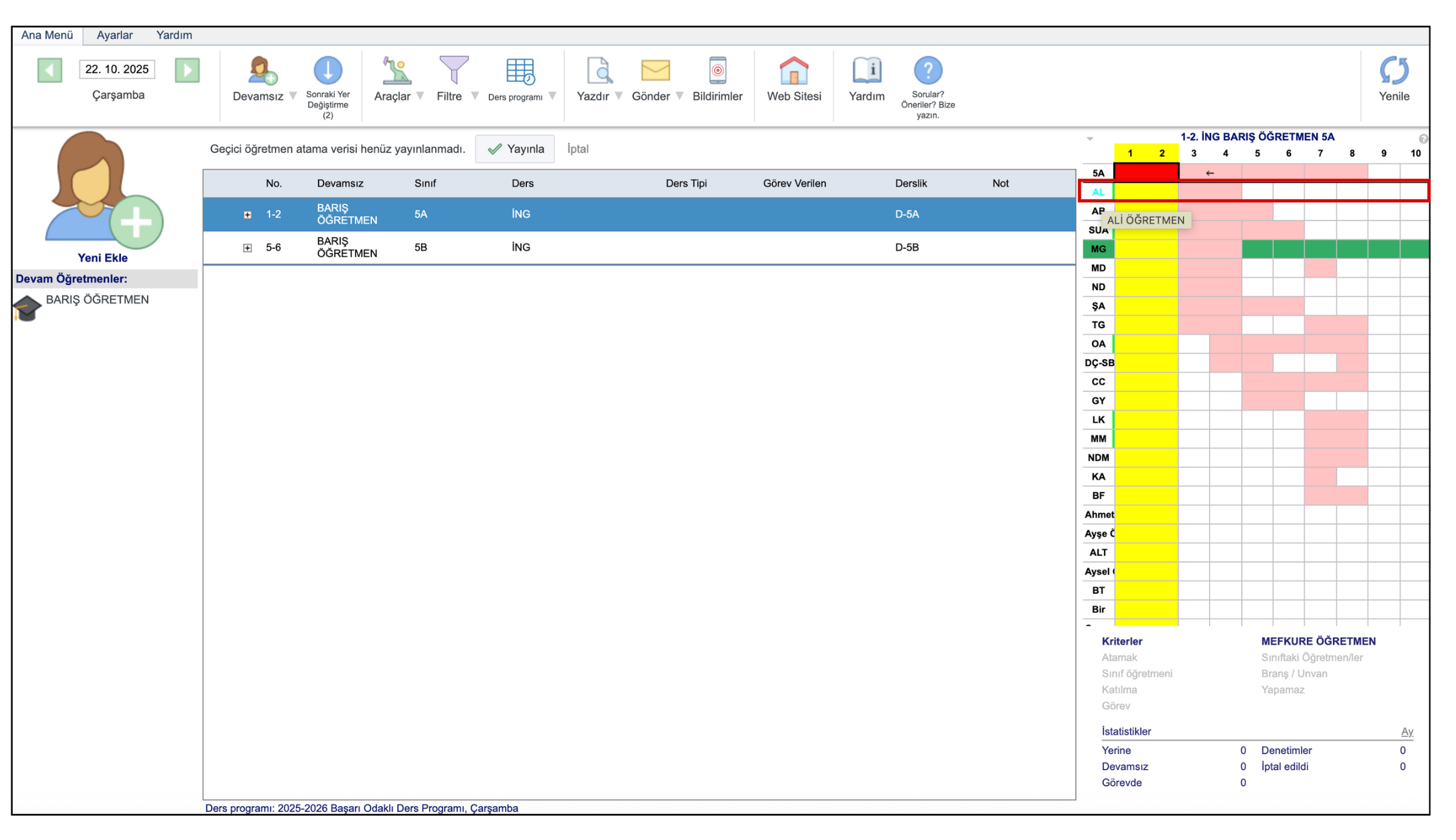Open the Yardım menu tab
Image resolution: width=1456 pixels, height=840 pixels.
tap(174, 35)
